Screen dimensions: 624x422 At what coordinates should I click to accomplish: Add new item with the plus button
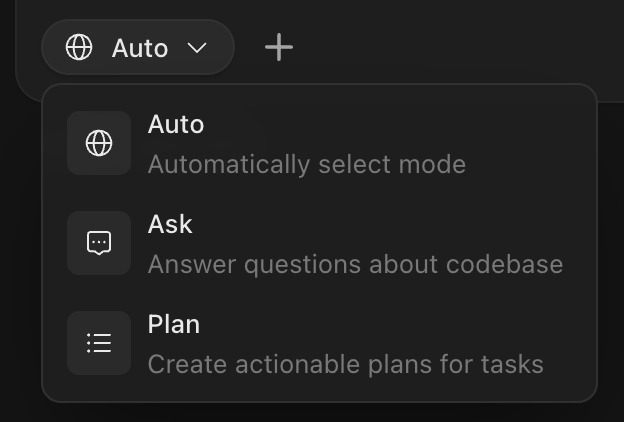click(x=279, y=47)
